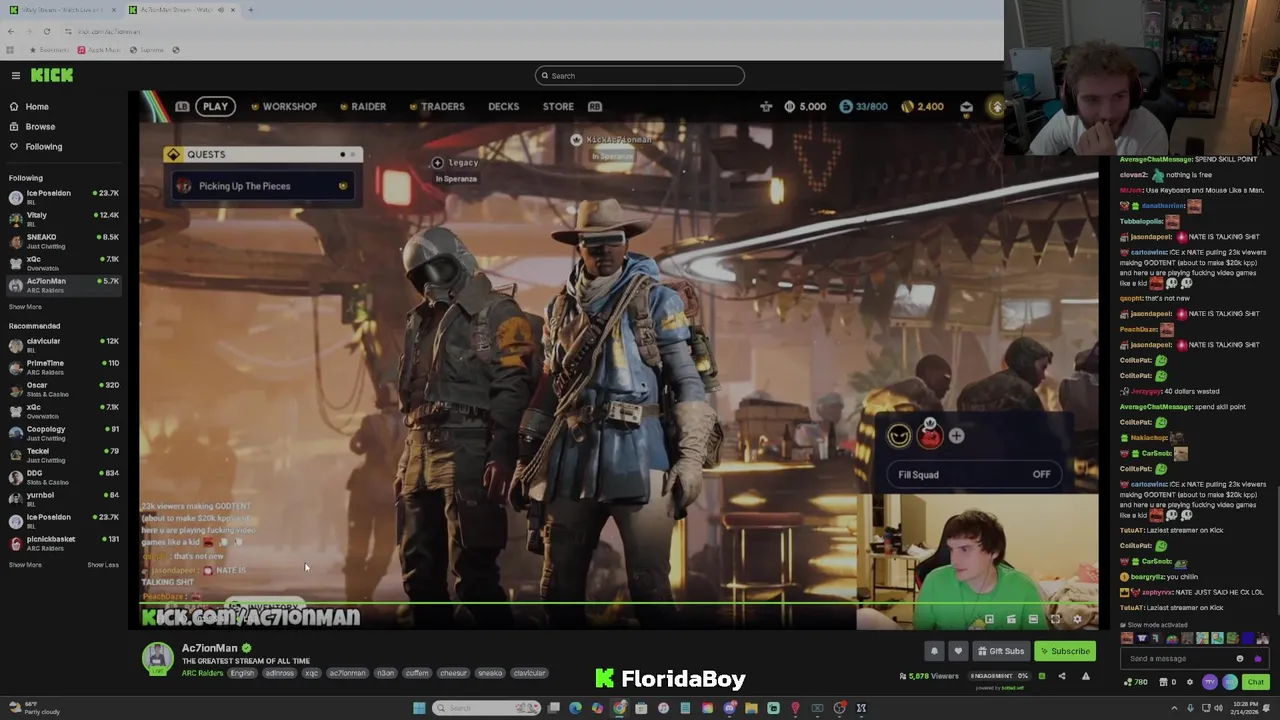Select the PLAY tab in game menu

215,106
